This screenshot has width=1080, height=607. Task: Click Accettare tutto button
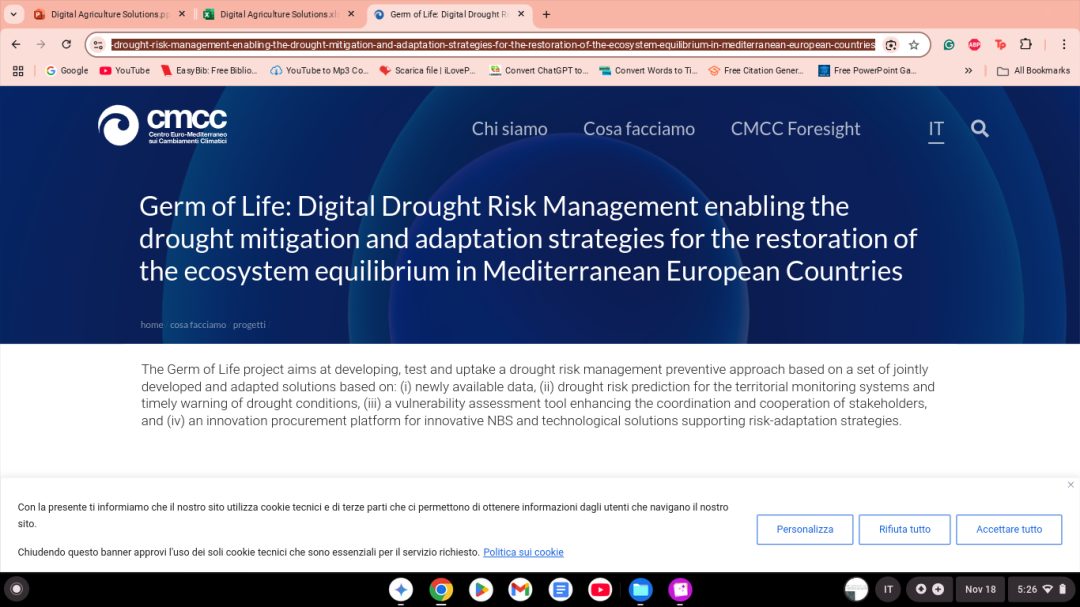[x=1009, y=529]
